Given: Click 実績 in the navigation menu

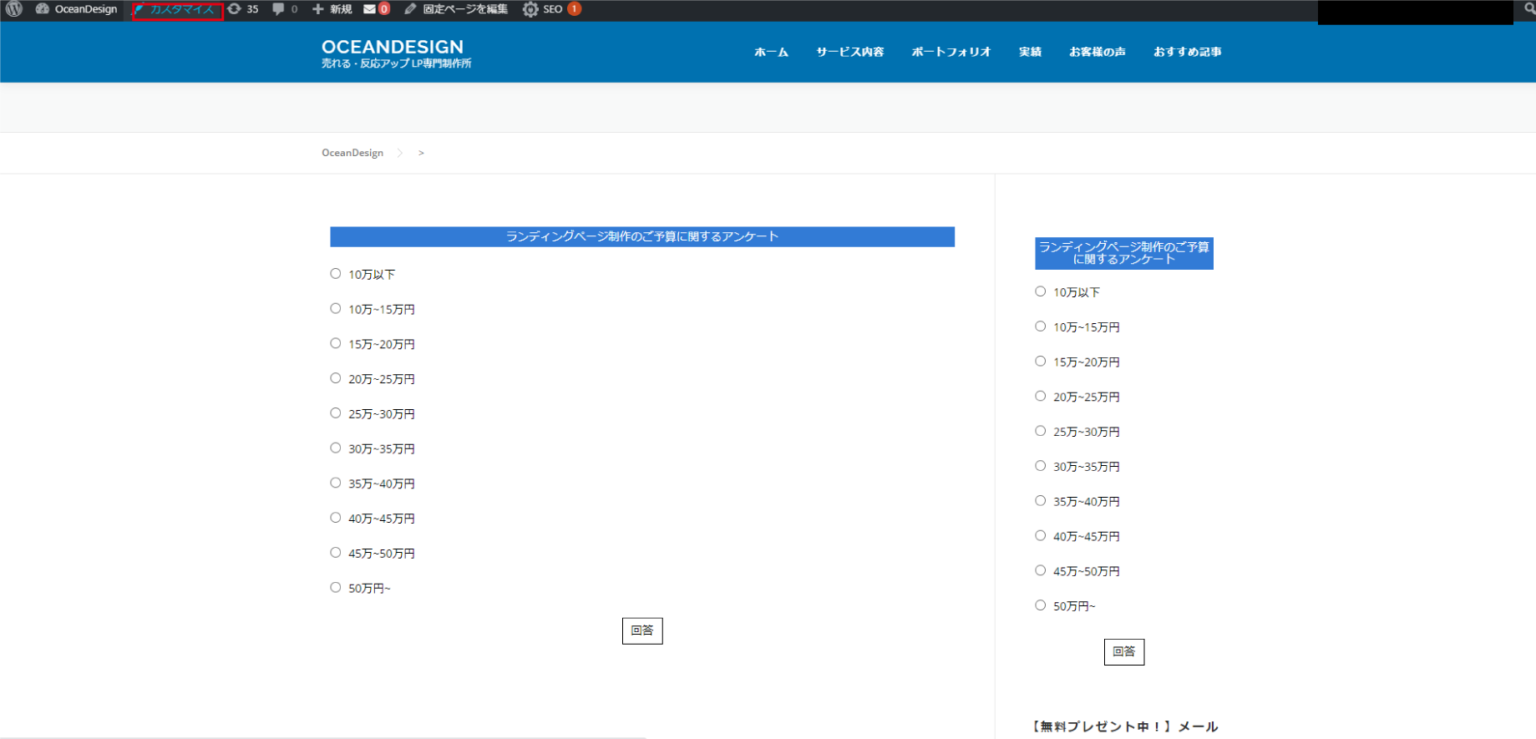Looking at the screenshot, I should [x=1030, y=51].
